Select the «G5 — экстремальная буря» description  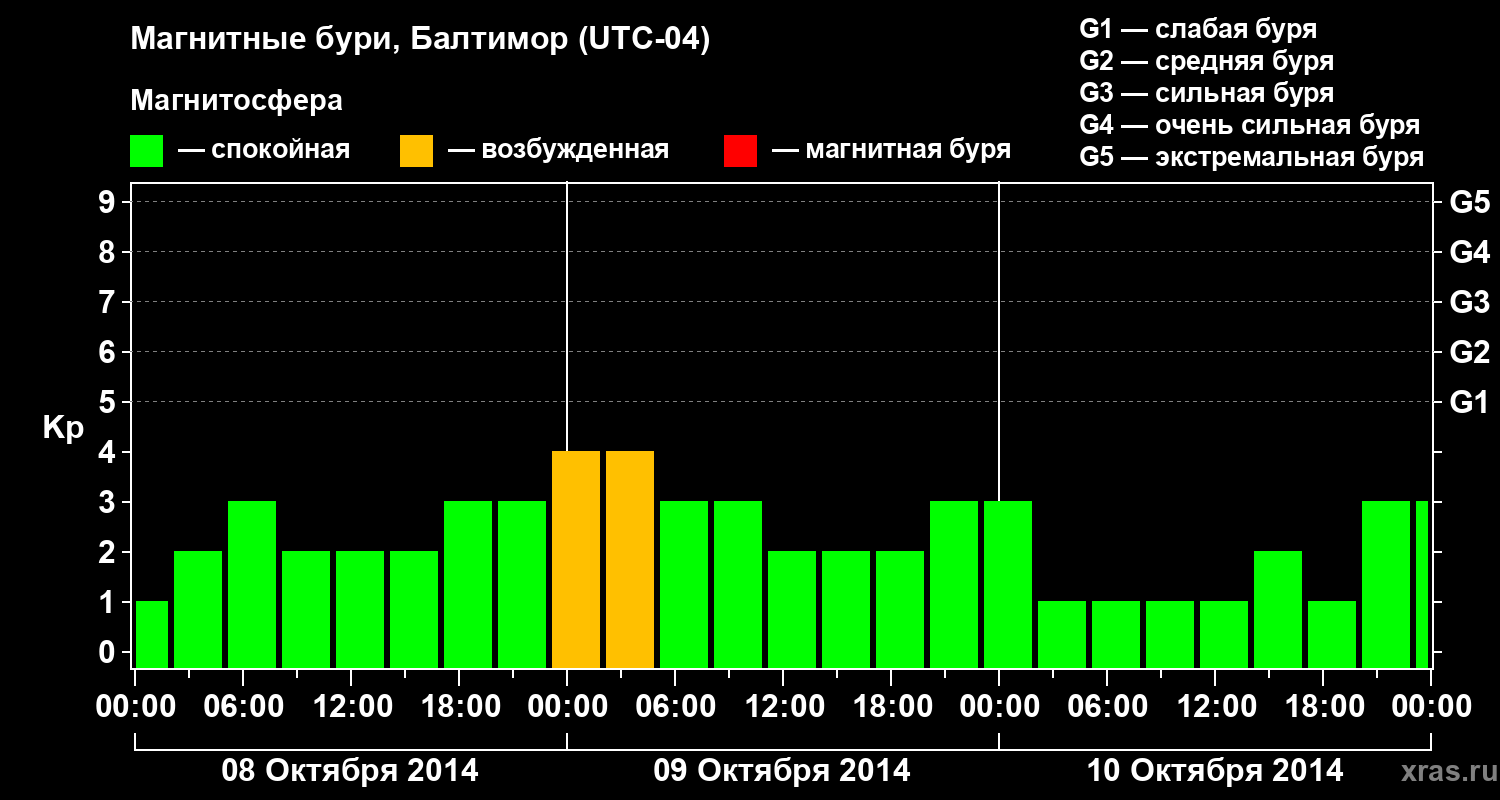pos(1252,157)
